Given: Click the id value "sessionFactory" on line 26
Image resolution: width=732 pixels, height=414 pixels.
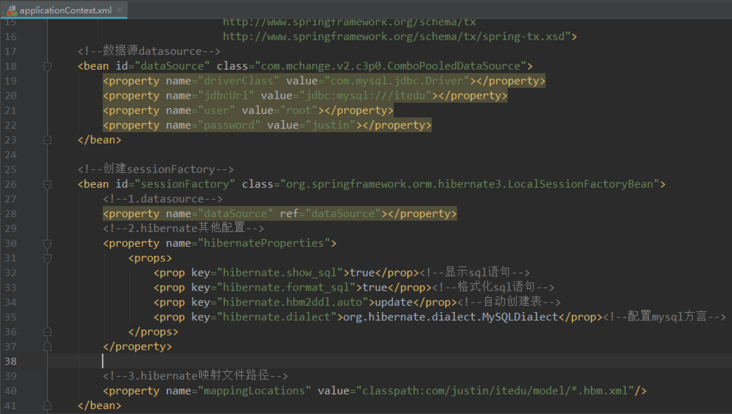Looking at the screenshot, I should pos(185,184).
